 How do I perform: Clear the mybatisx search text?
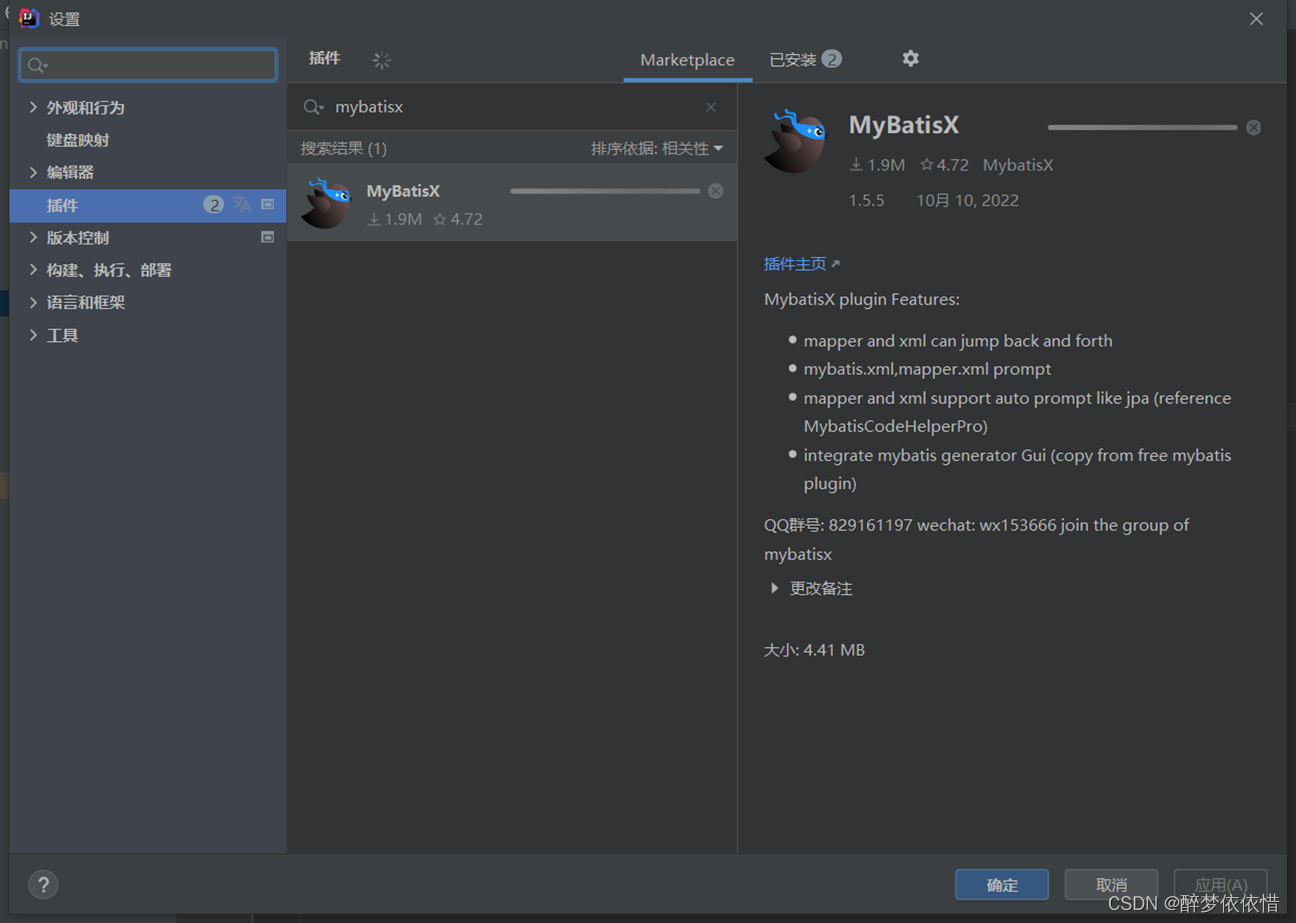point(711,107)
